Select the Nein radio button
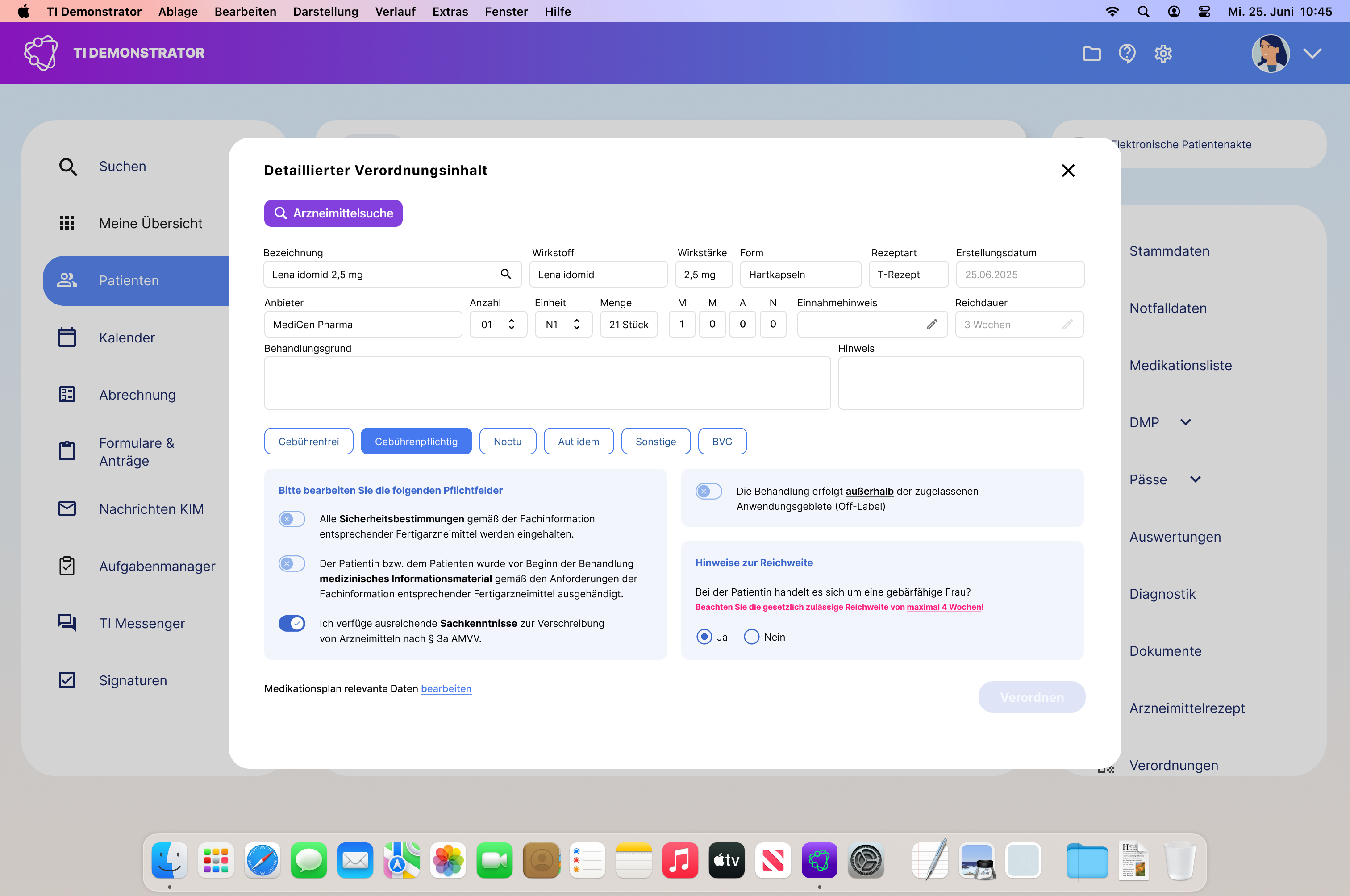 coord(751,637)
